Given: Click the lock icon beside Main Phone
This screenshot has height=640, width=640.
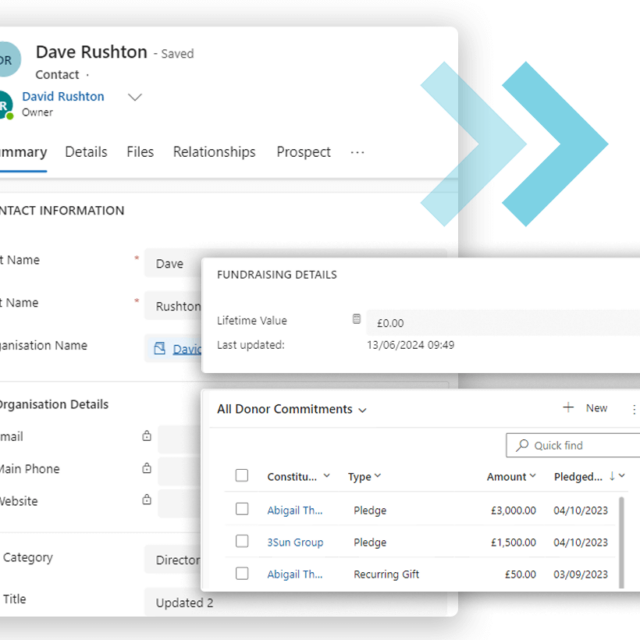Looking at the screenshot, I should [147, 468].
